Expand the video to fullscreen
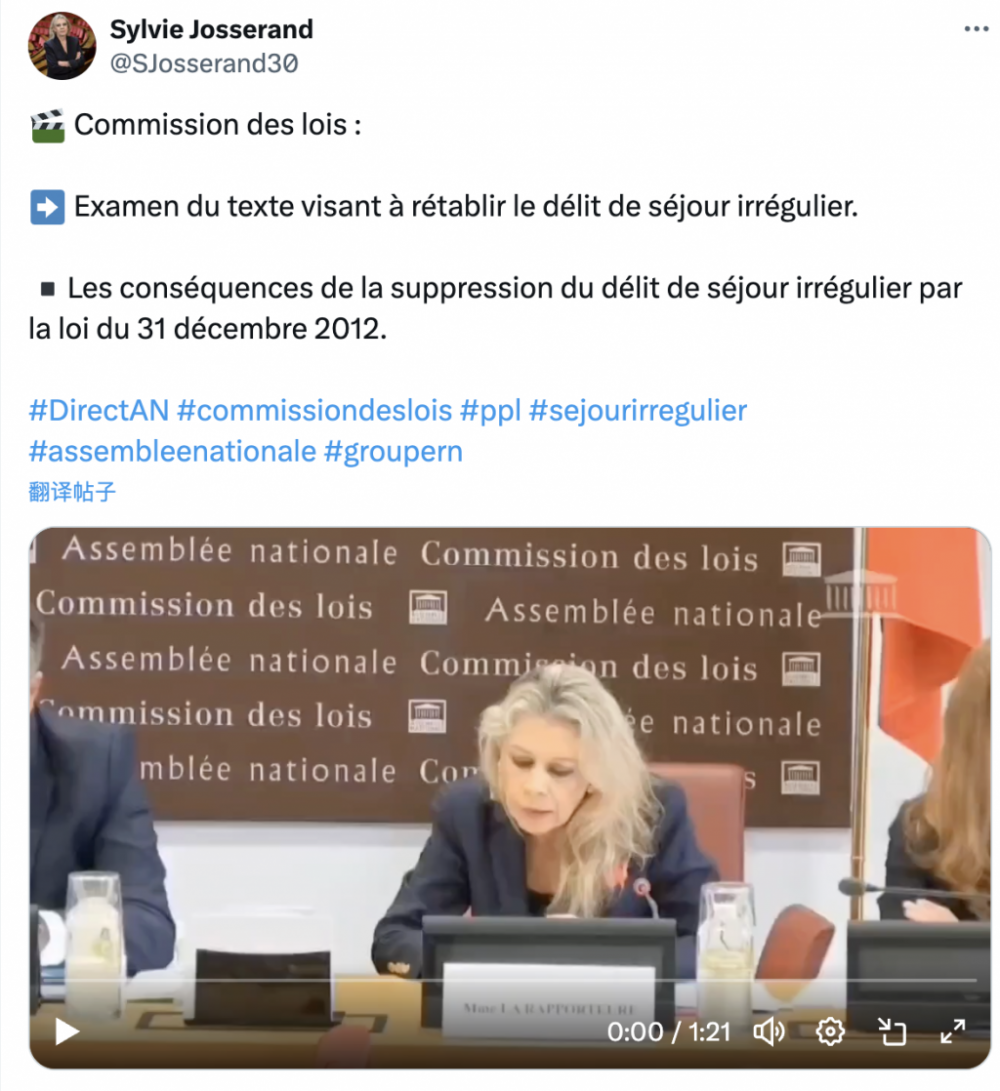Screen dimensions: 1000x1091 click(x=952, y=1031)
